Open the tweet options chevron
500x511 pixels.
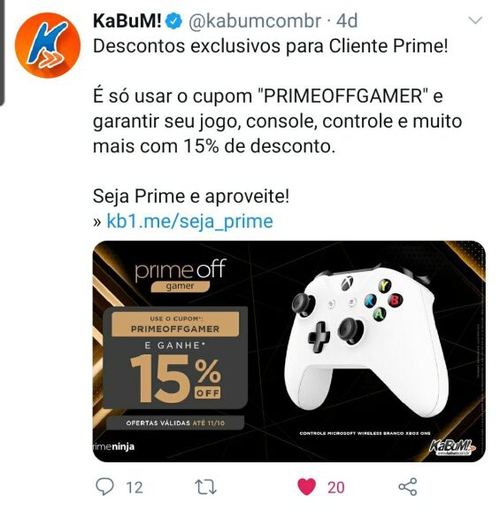475,21
